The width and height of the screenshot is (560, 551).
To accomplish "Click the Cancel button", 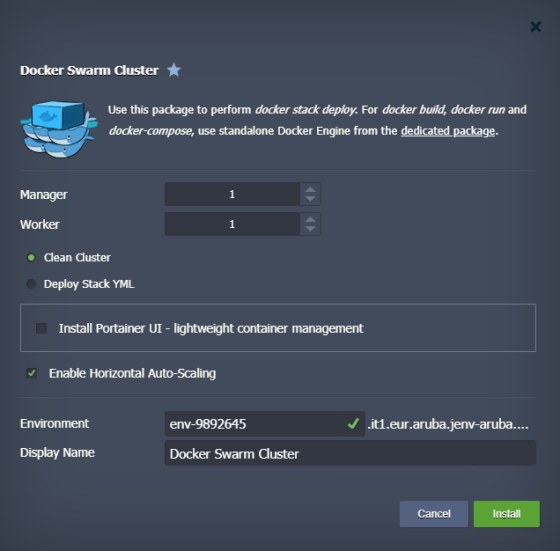I will [x=434, y=514].
